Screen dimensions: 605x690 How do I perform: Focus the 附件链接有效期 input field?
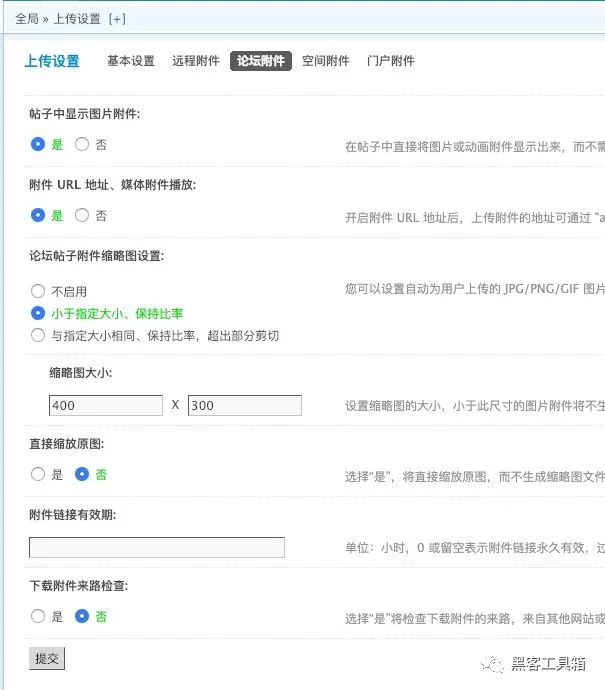157,547
